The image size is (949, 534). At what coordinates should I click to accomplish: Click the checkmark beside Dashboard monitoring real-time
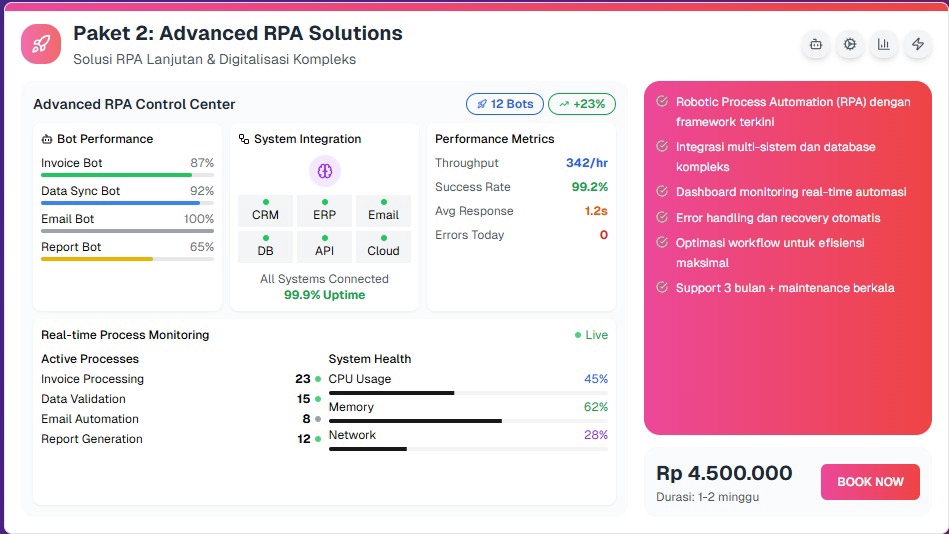point(662,191)
